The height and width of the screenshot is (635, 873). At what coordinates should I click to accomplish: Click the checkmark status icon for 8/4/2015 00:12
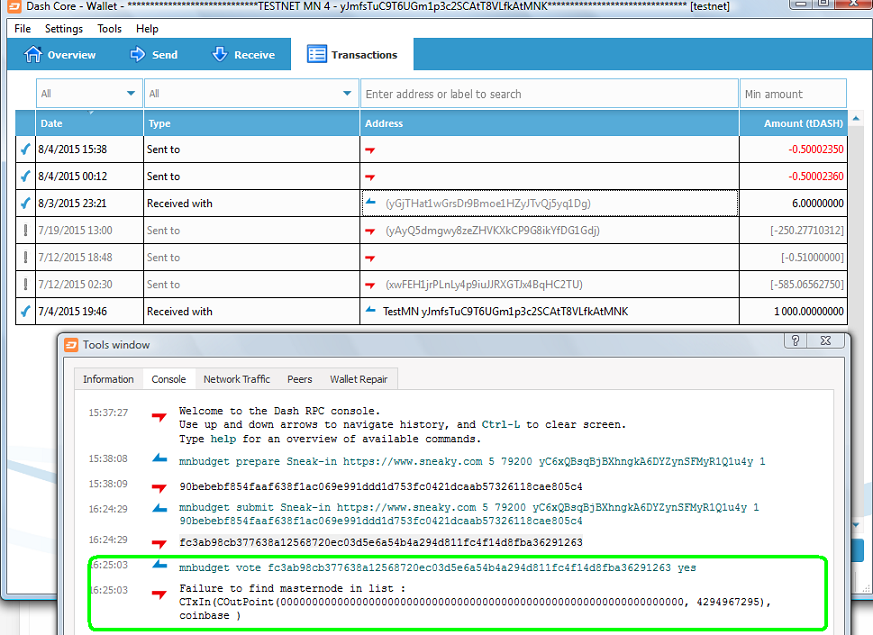click(x=25, y=176)
